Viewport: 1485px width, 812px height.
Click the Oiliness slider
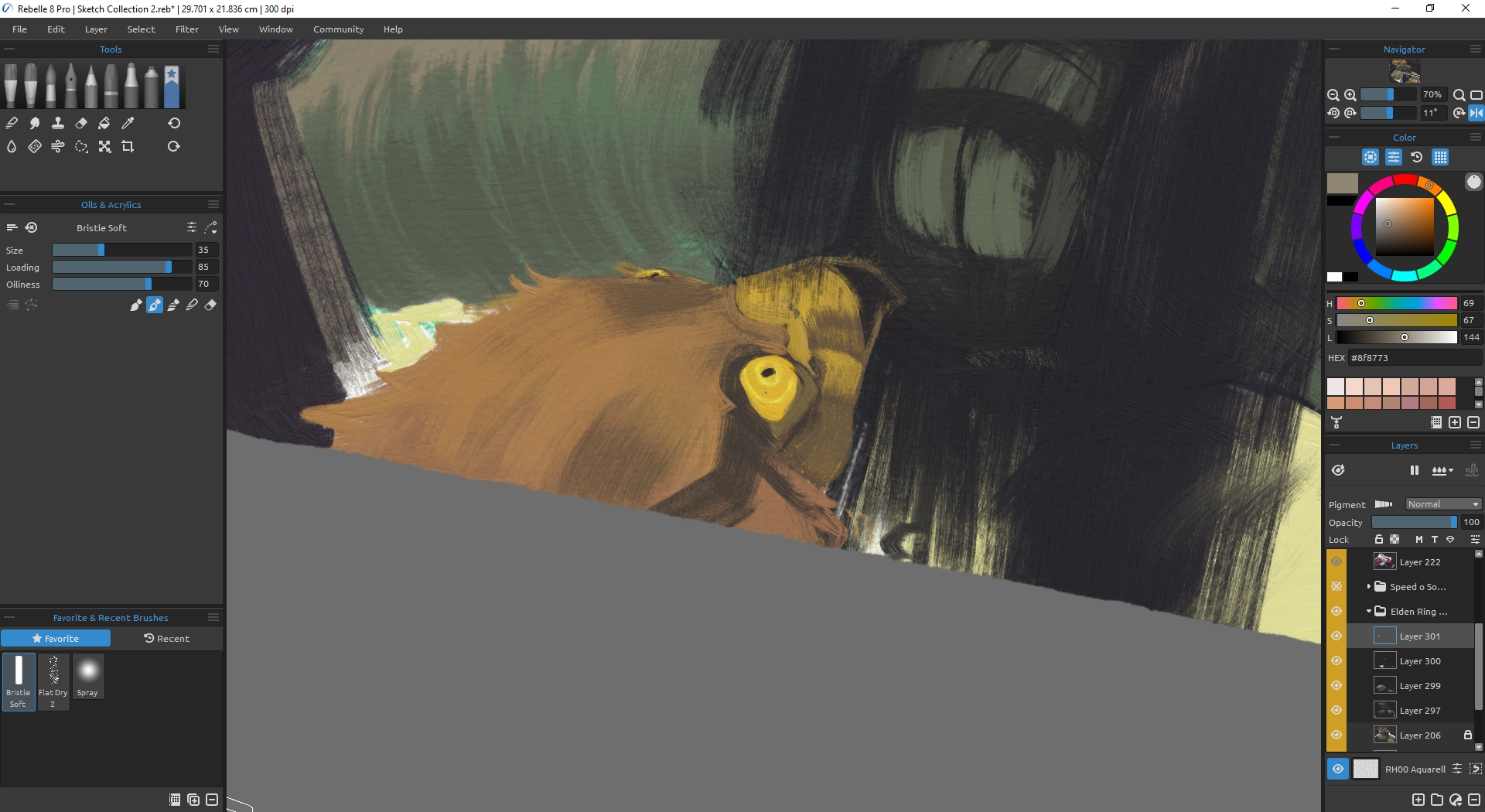point(121,284)
